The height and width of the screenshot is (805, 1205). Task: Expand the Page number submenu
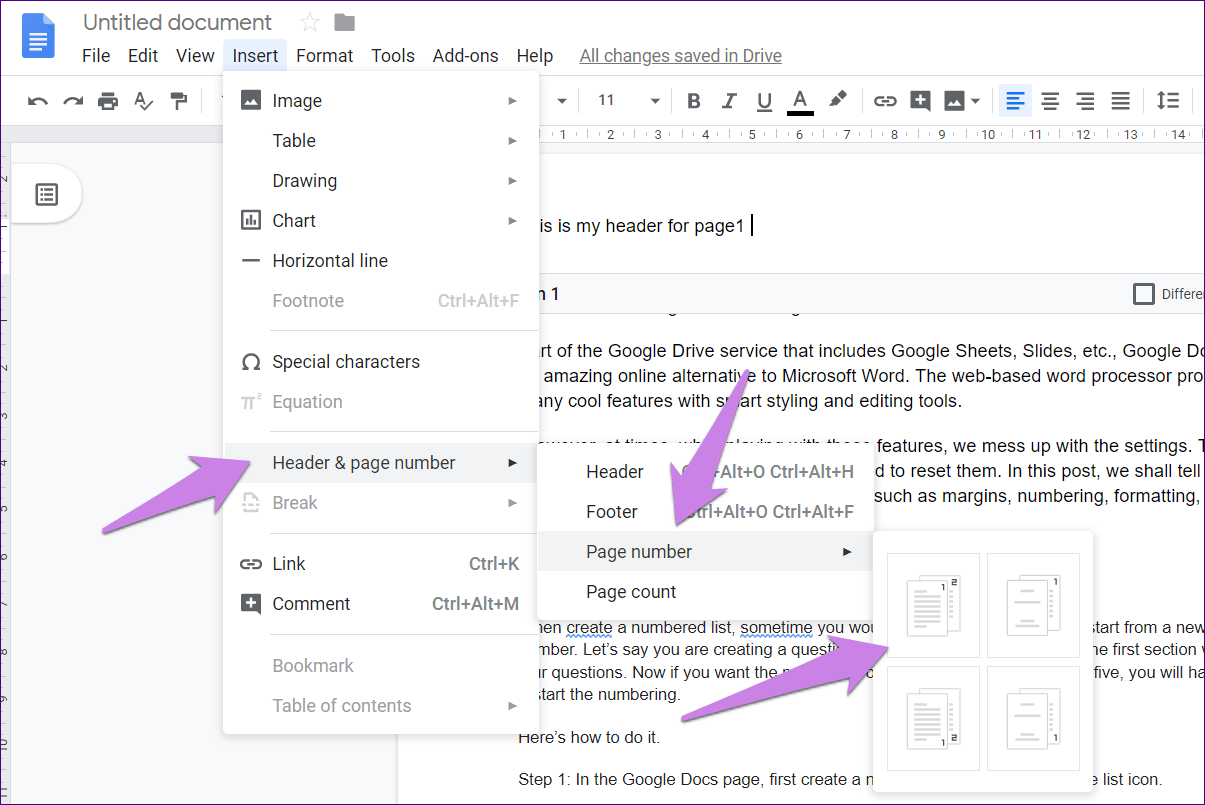pos(705,552)
